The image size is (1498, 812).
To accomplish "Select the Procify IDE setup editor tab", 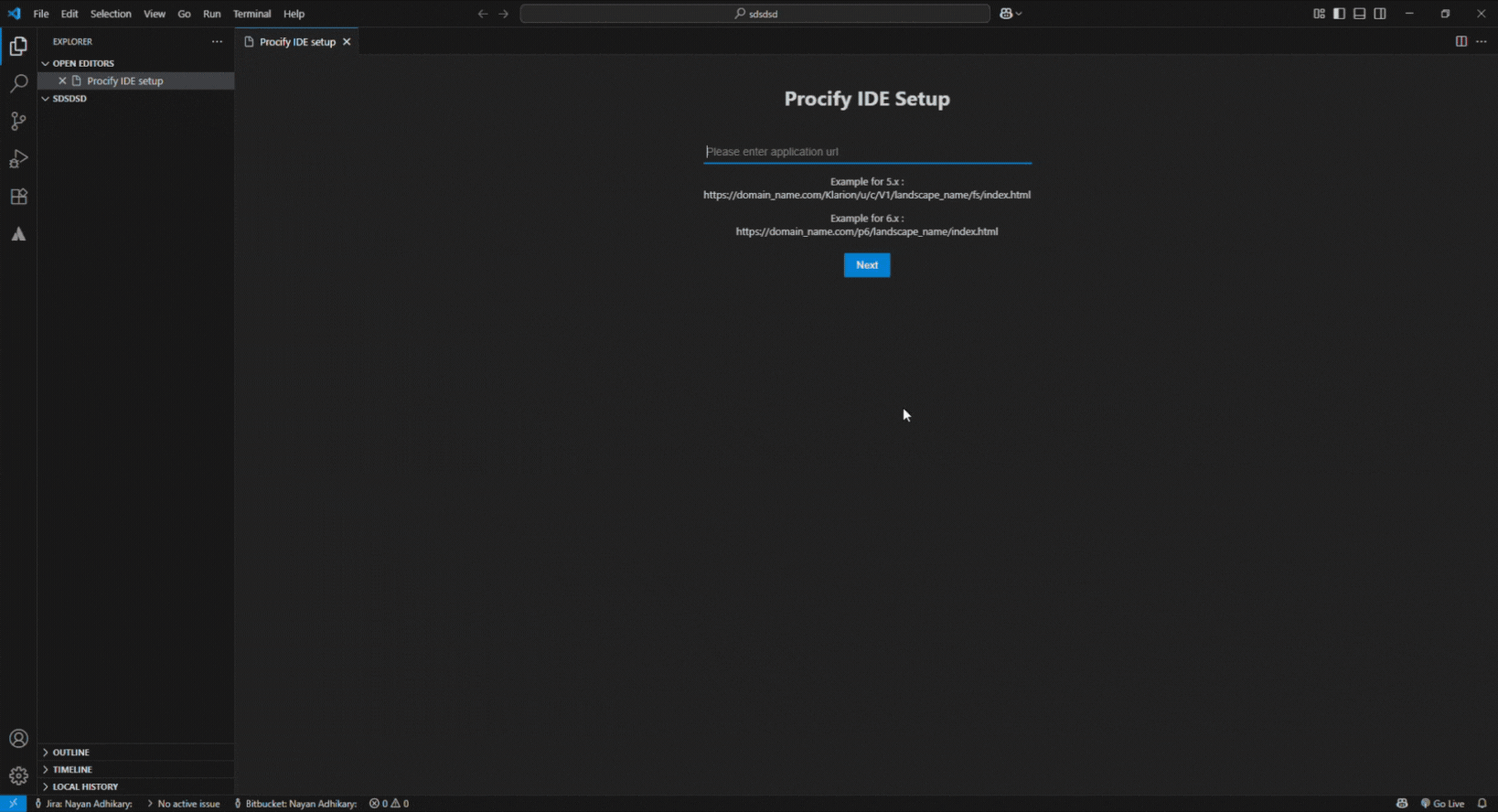I will 296,42.
